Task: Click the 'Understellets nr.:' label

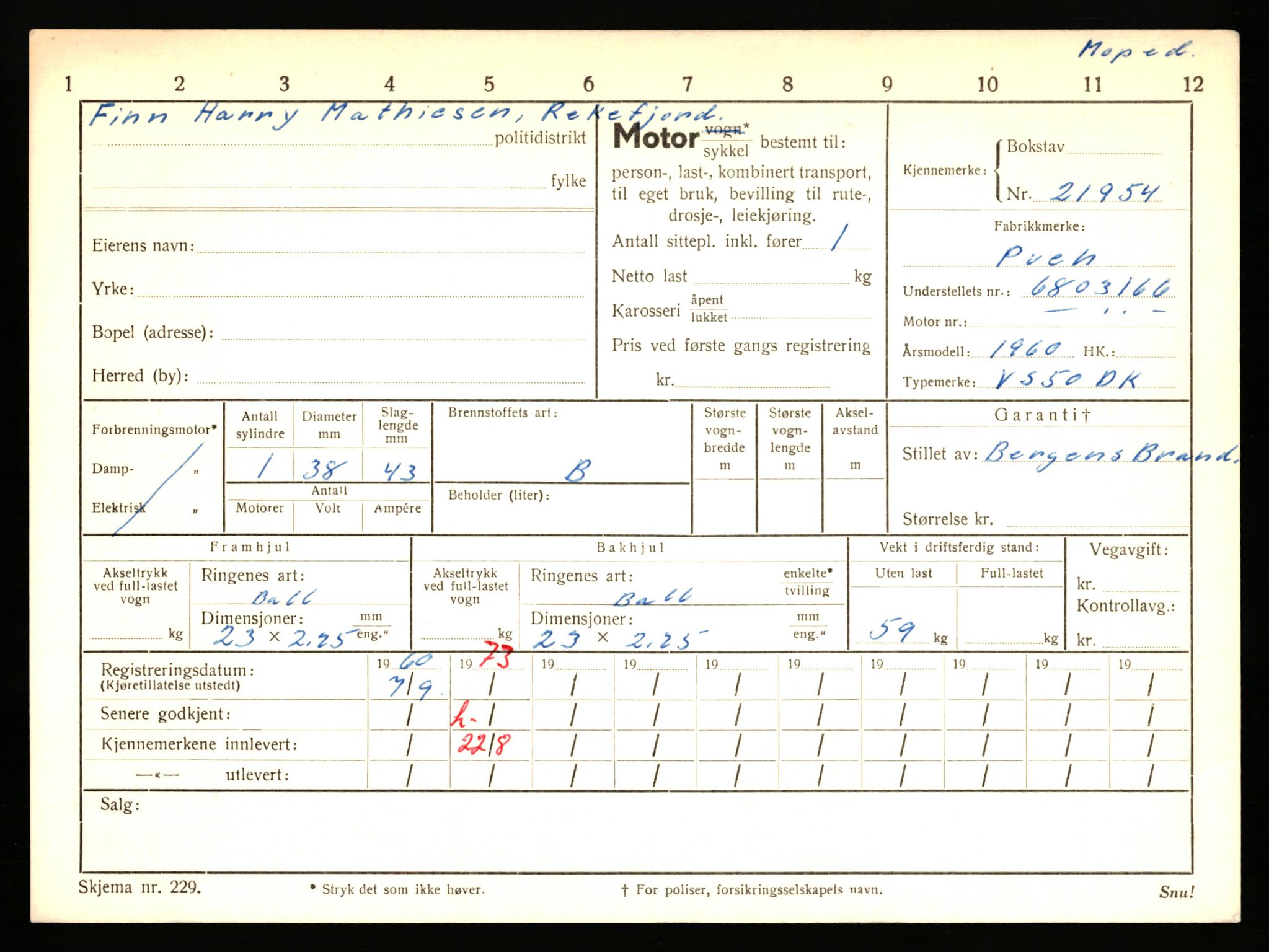Action: point(956,291)
